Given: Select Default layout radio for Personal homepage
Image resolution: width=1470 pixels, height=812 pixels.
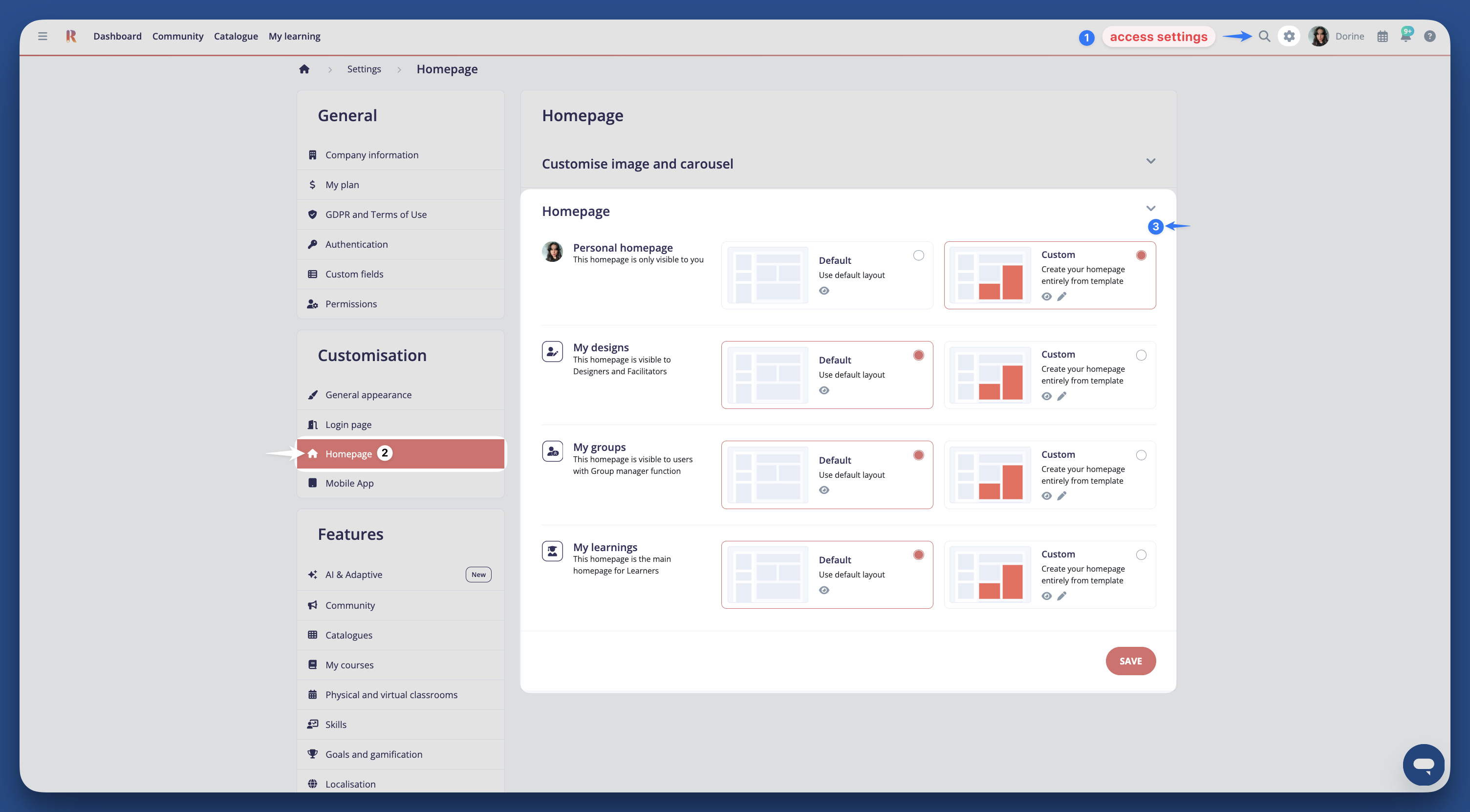Looking at the screenshot, I should (918, 255).
